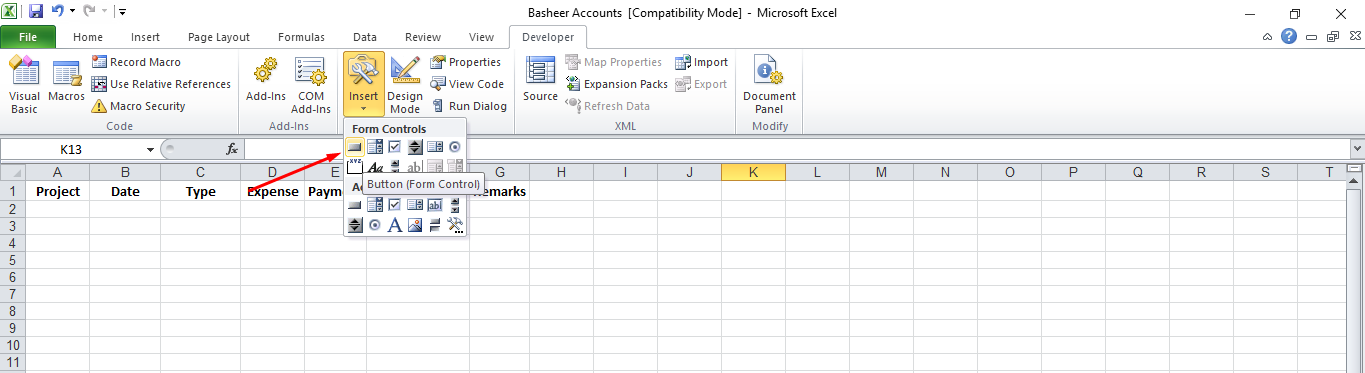Screen dimensions: 1365x373
Task: Expand the formula bar
Action: pos(1357,149)
